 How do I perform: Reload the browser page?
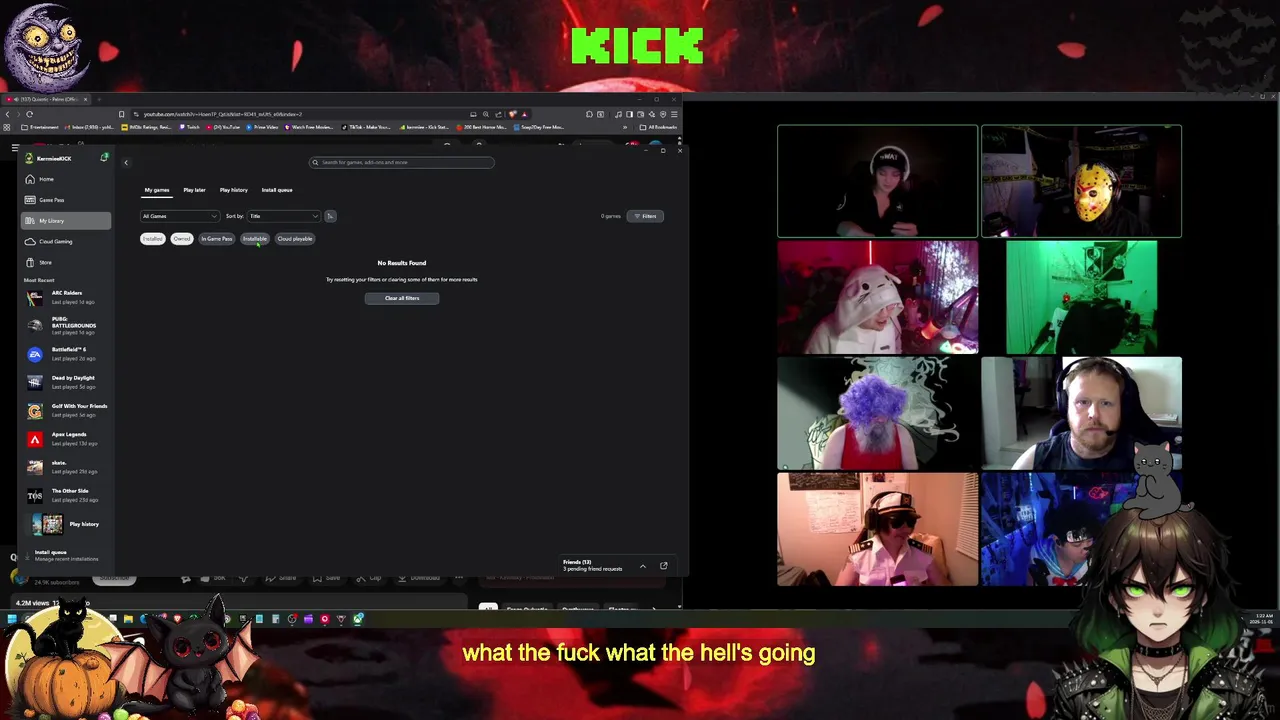[29, 114]
